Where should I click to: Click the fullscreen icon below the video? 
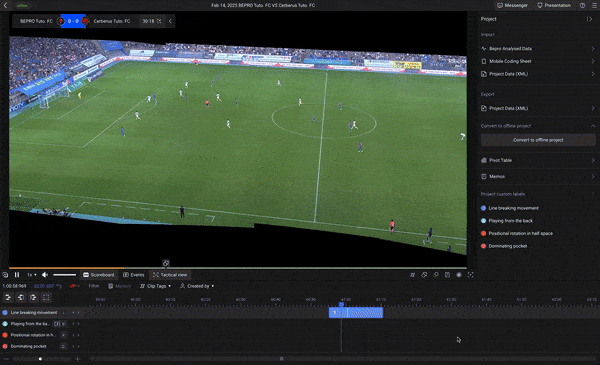coord(471,275)
